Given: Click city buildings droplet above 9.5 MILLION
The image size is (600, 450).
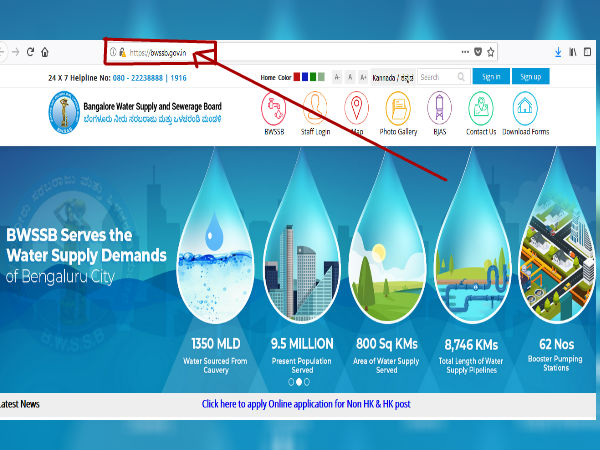Looking at the screenshot, I should [x=302, y=237].
